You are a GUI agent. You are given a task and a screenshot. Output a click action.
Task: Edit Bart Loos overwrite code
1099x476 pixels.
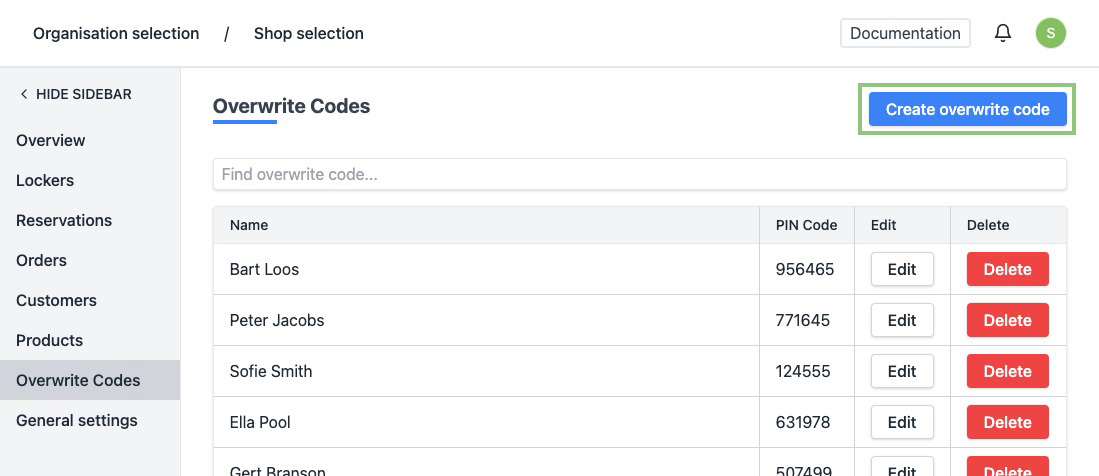click(901, 269)
